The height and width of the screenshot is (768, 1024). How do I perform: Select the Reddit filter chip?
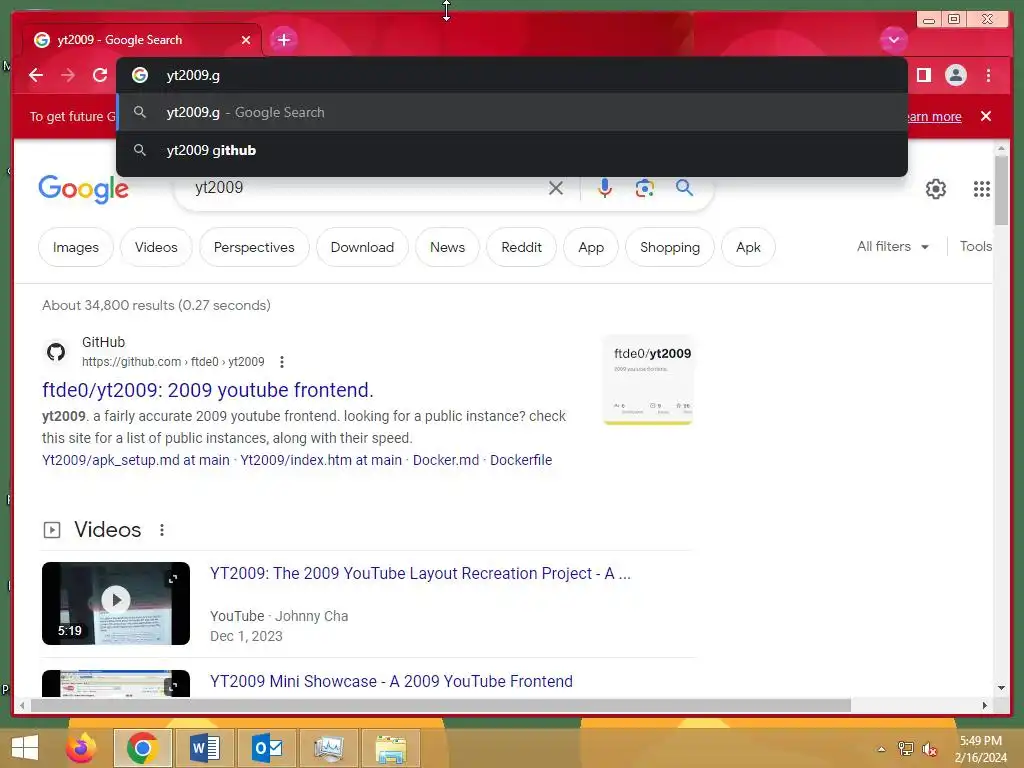pyautogui.click(x=521, y=248)
